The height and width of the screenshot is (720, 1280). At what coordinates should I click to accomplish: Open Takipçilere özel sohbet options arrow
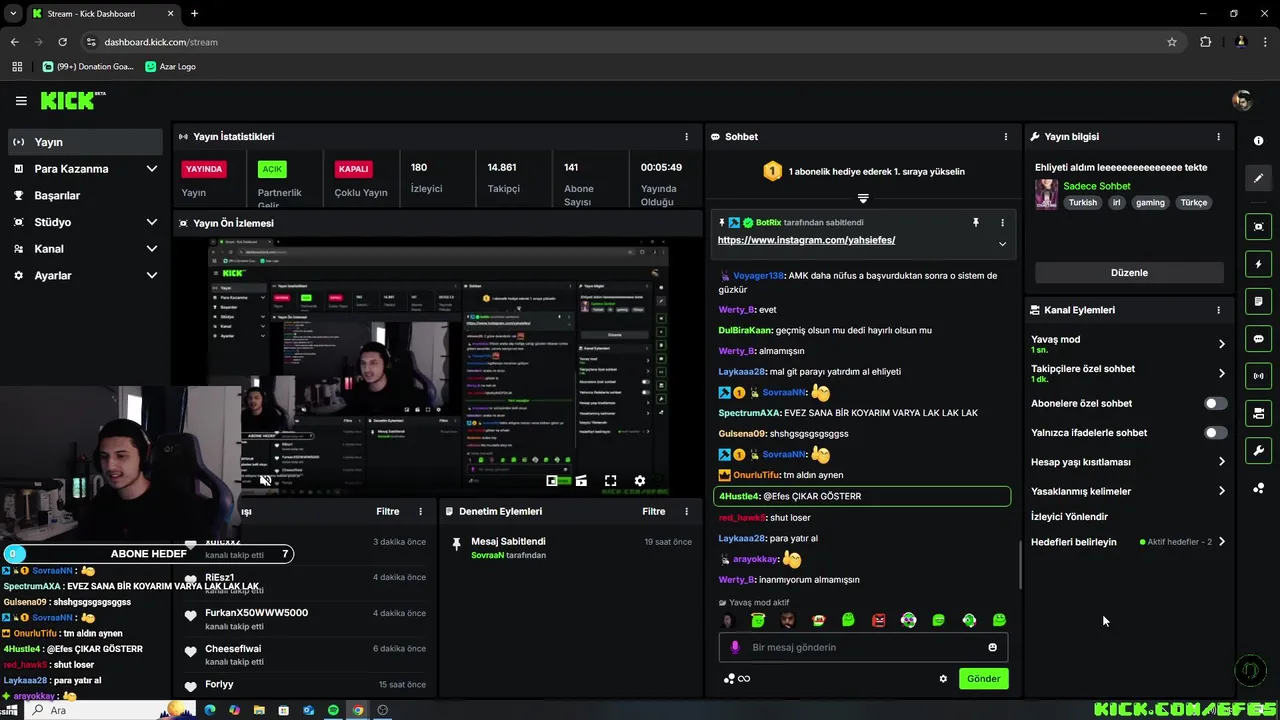(1222, 373)
